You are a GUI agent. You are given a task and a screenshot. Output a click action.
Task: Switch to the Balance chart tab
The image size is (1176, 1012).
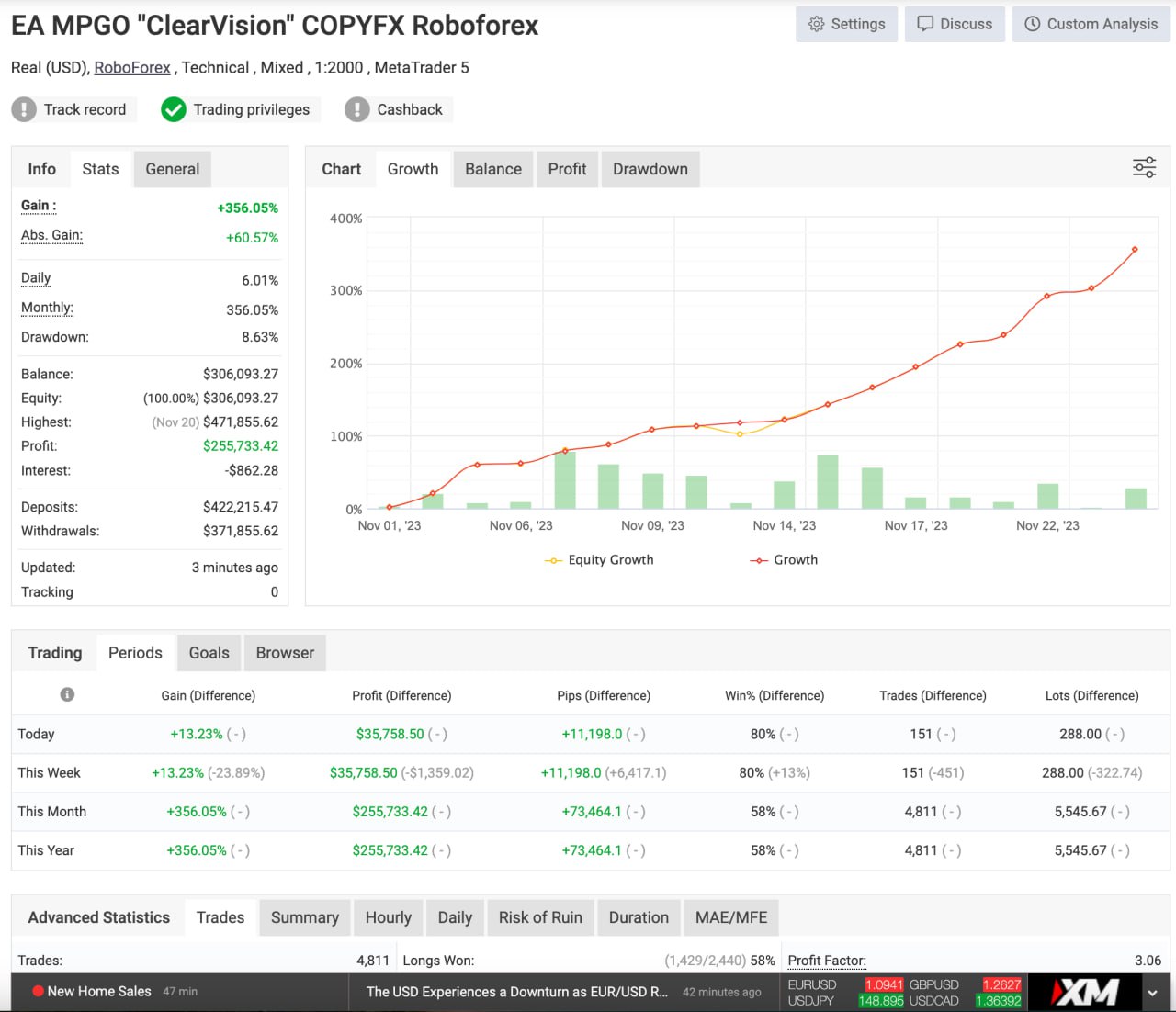point(492,169)
